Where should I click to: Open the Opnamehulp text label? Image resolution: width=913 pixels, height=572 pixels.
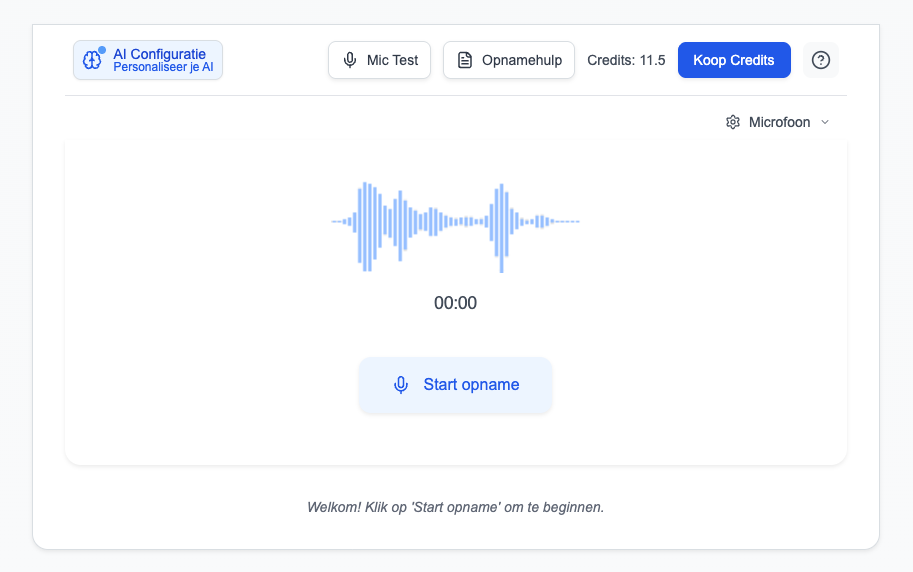pos(522,60)
